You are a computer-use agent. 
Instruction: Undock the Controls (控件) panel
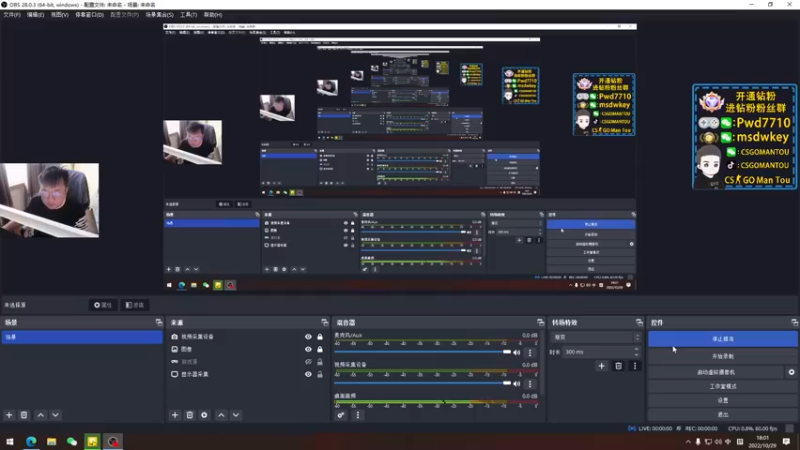tap(794, 322)
